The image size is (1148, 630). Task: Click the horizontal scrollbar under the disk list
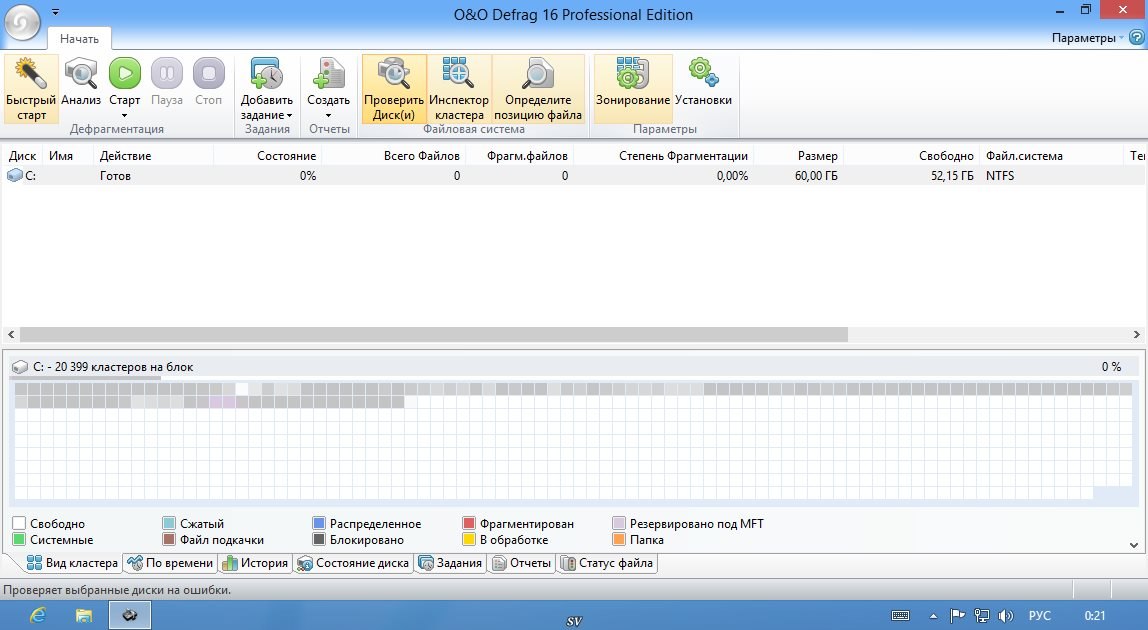coord(432,335)
